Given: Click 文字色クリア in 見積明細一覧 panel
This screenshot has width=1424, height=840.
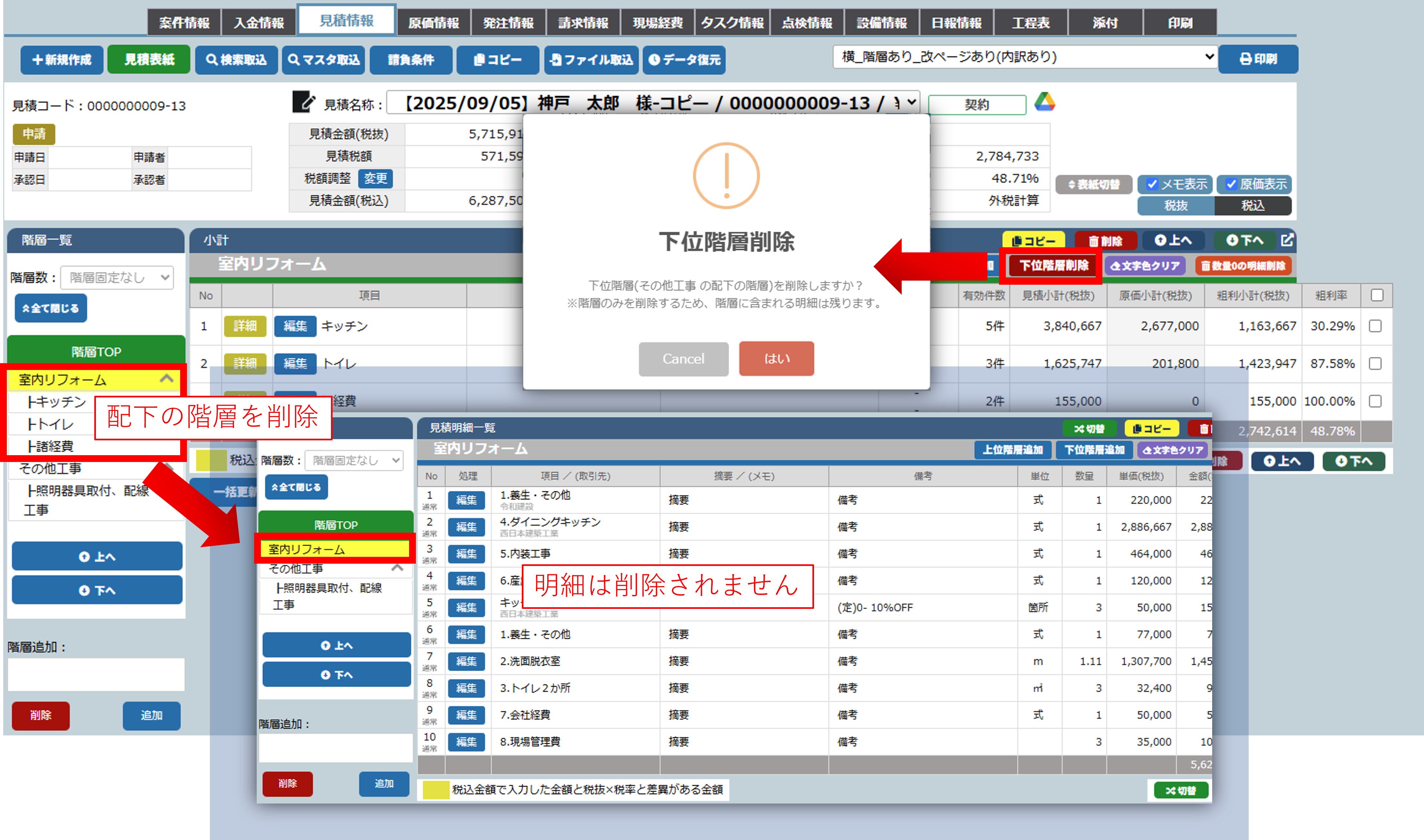Looking at the screenshot, I should 1172,450.
